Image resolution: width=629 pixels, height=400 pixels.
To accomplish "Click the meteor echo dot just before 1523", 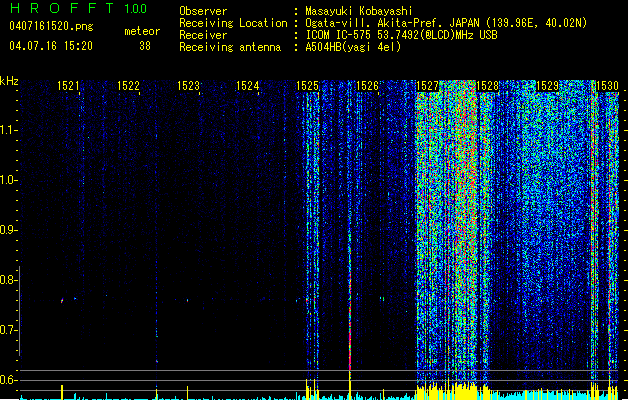I will [x=187, y=300].
